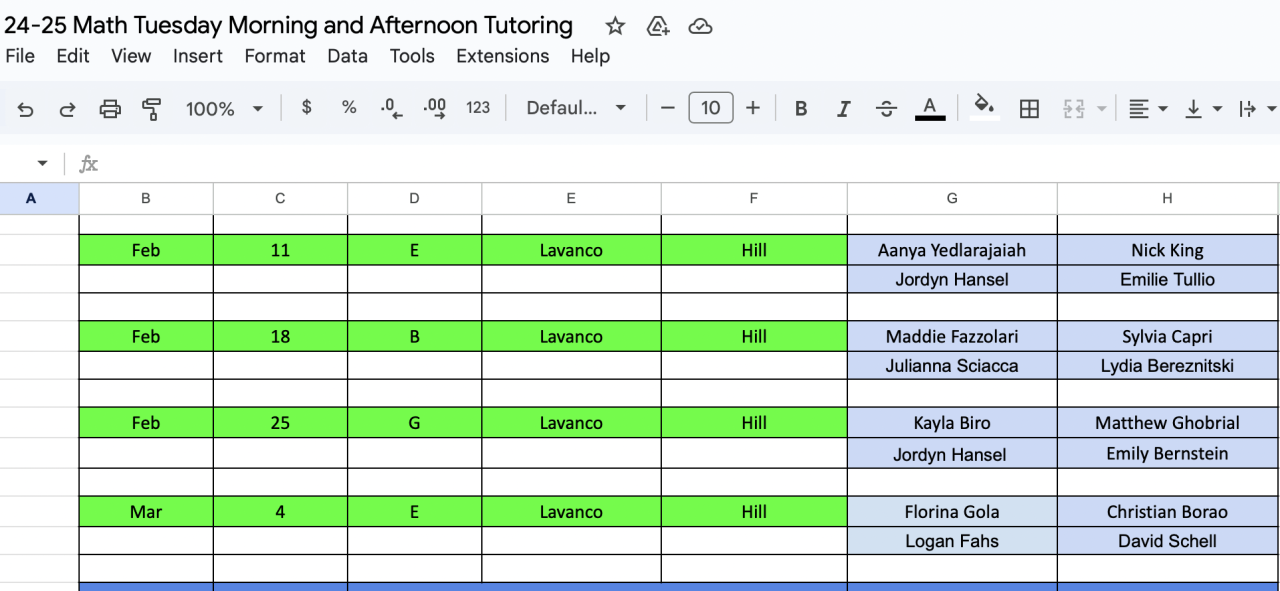
Task: Open the Move to folder icon
Action: pyautogui.click(x=658, y=26)
